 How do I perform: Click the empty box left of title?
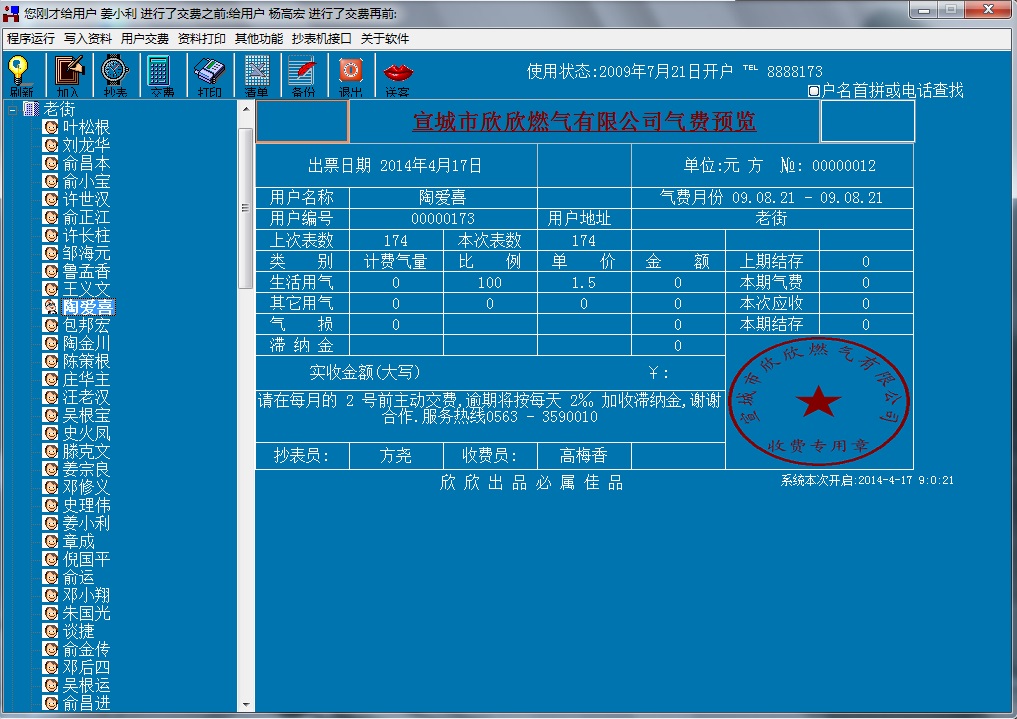pos(302,122)
